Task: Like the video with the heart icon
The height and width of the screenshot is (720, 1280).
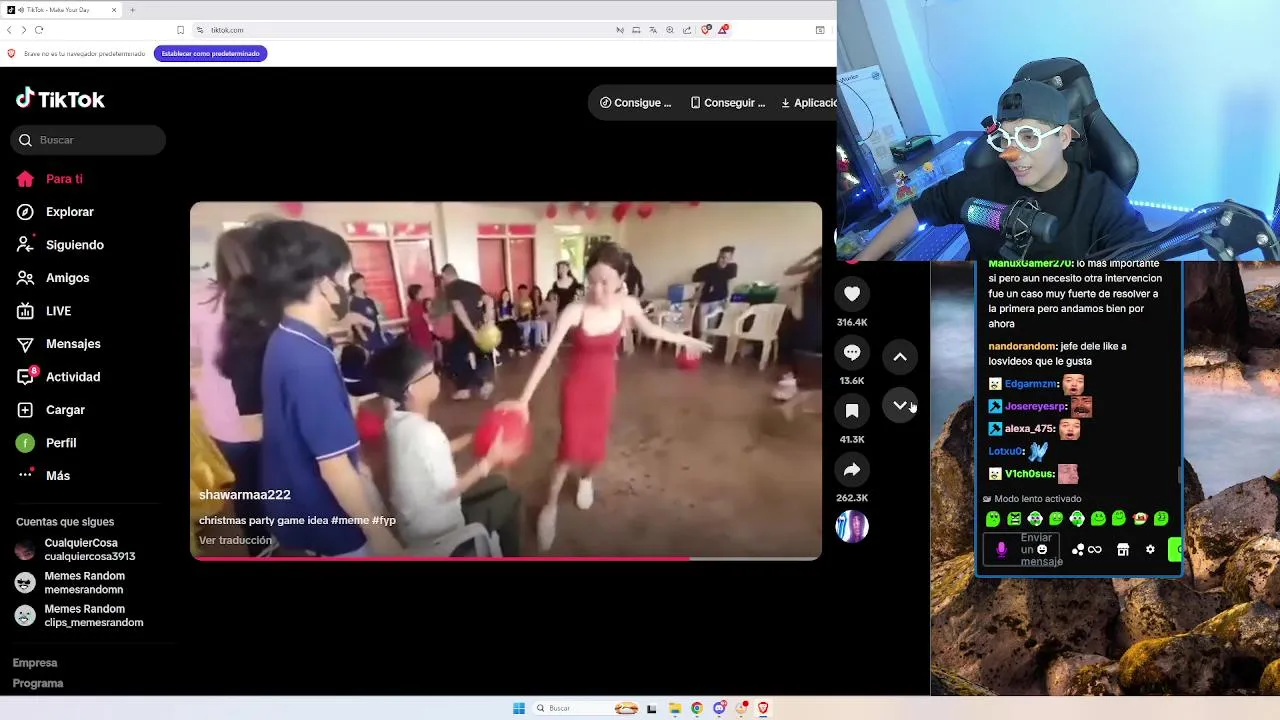Action: 852,294
